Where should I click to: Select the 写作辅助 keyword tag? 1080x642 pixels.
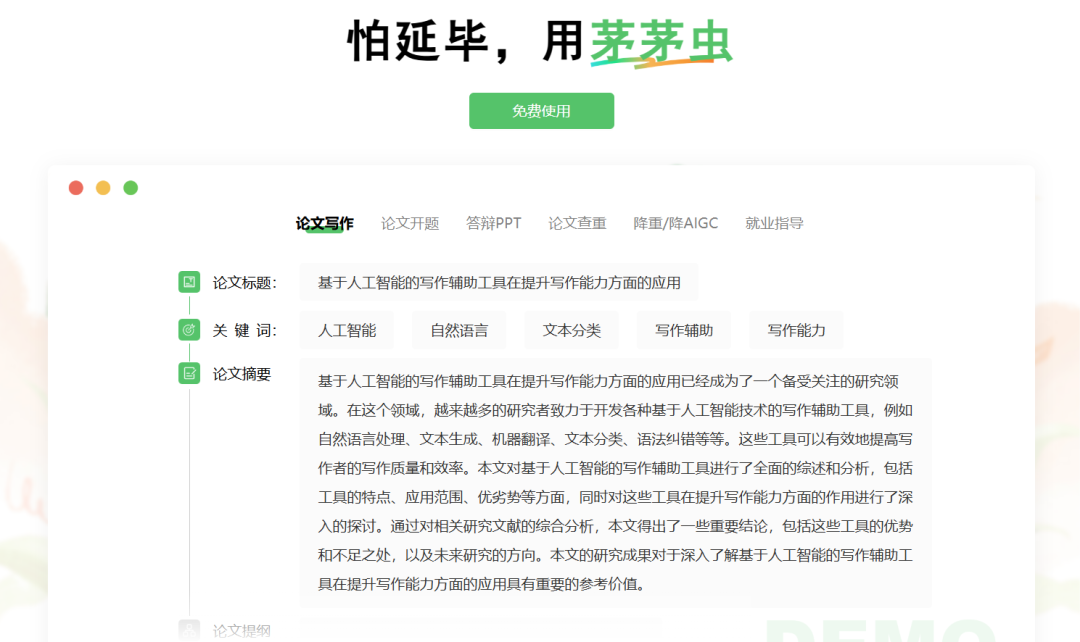(684, 330)
